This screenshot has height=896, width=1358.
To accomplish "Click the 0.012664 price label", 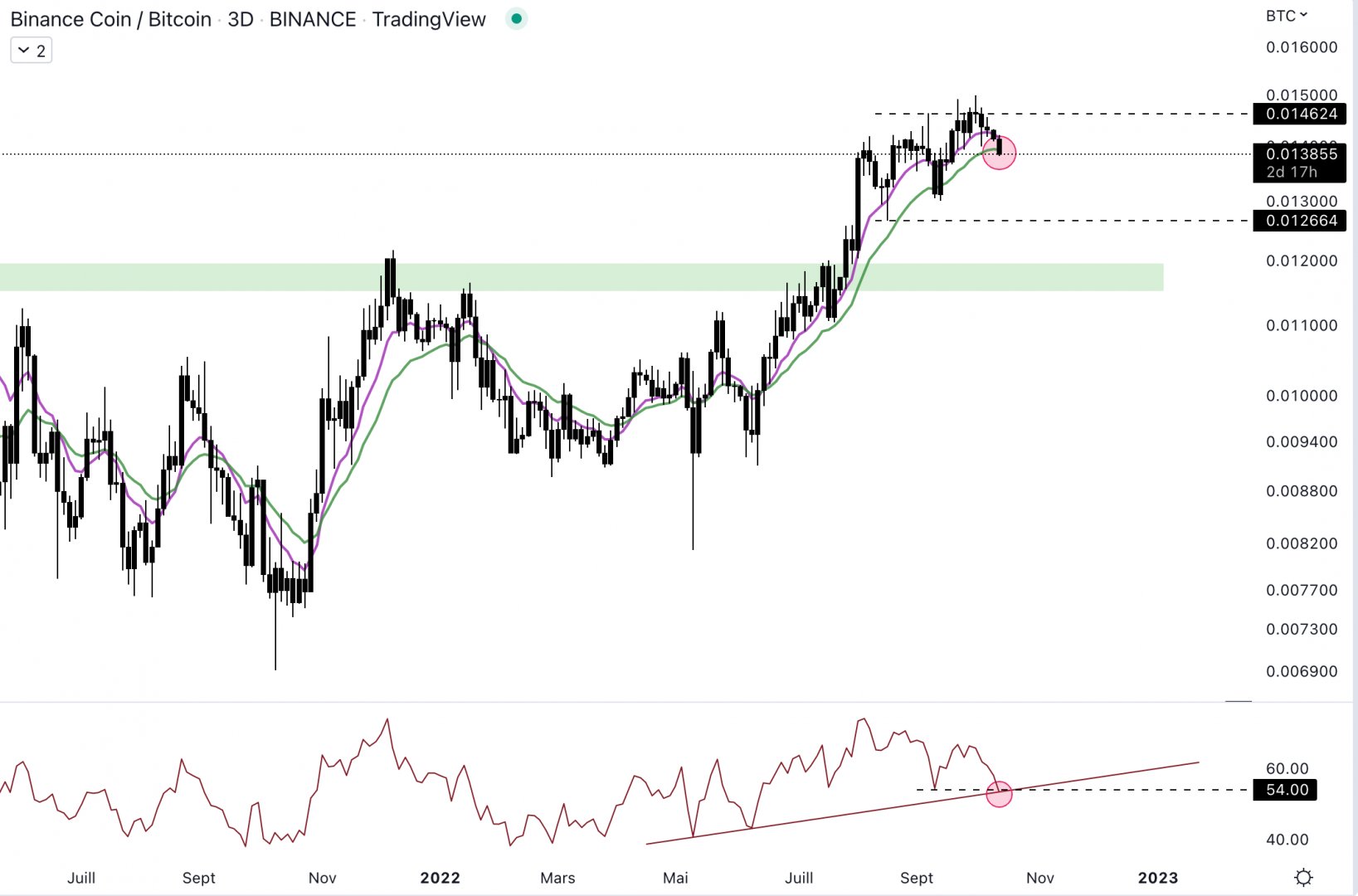I will click(x=1300, y=221).
